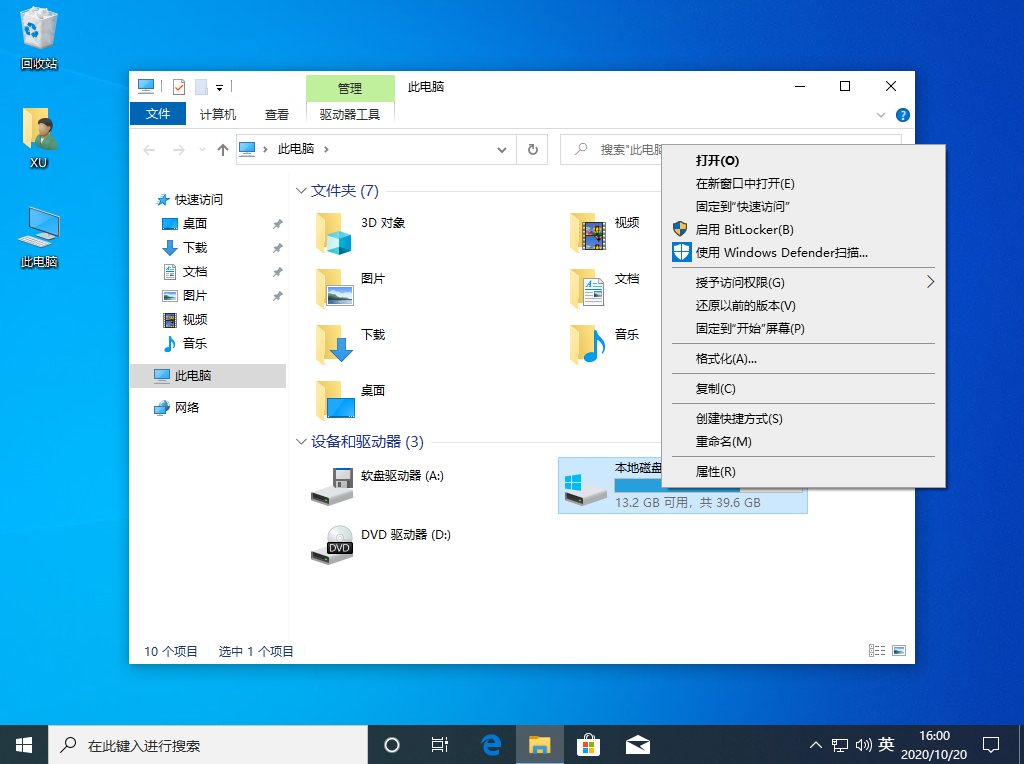Select the 此电脑 desktop shortcut

(39, 237)
